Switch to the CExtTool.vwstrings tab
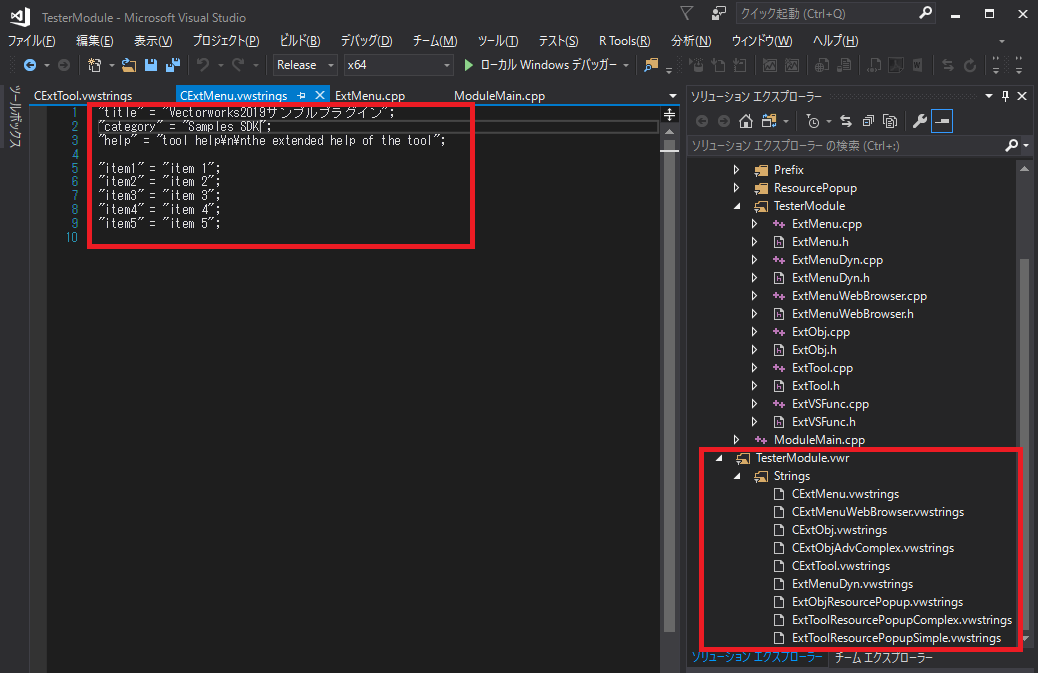The height and width of the screenshot is (673, 1038). [83, 96]
